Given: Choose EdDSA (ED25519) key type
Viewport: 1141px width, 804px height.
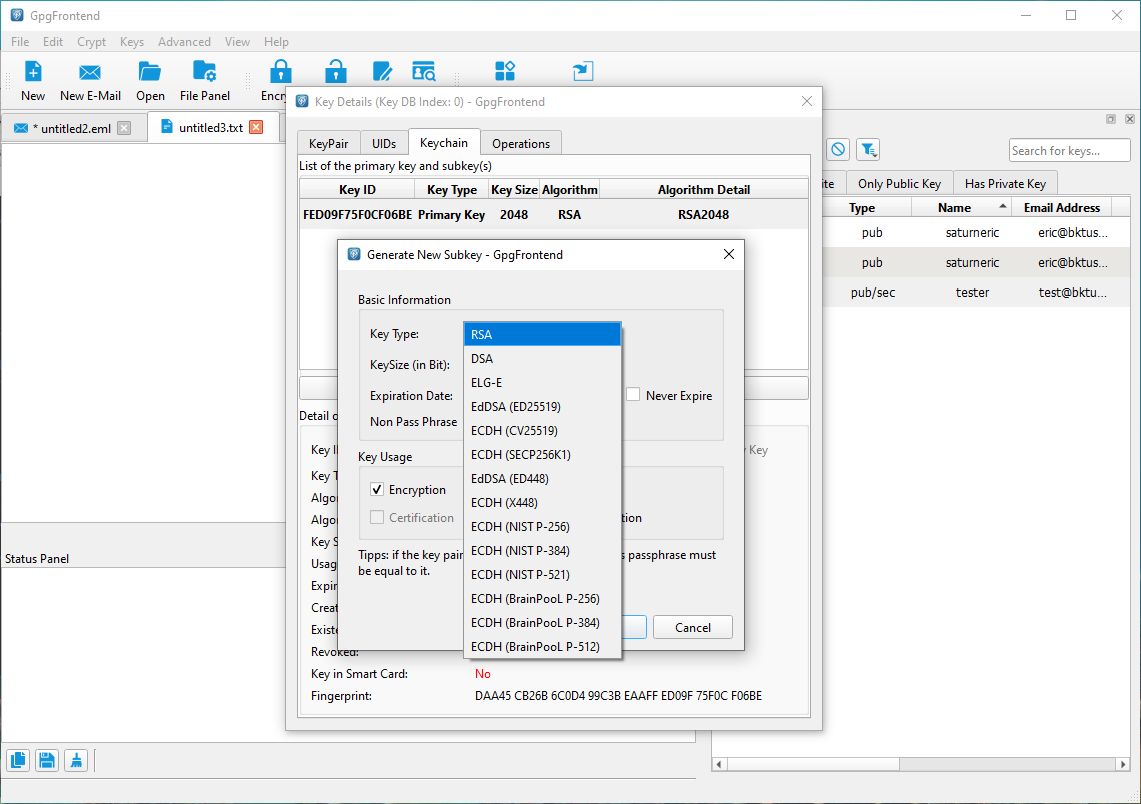Looking at the screenshot, I should coord(542,407).
